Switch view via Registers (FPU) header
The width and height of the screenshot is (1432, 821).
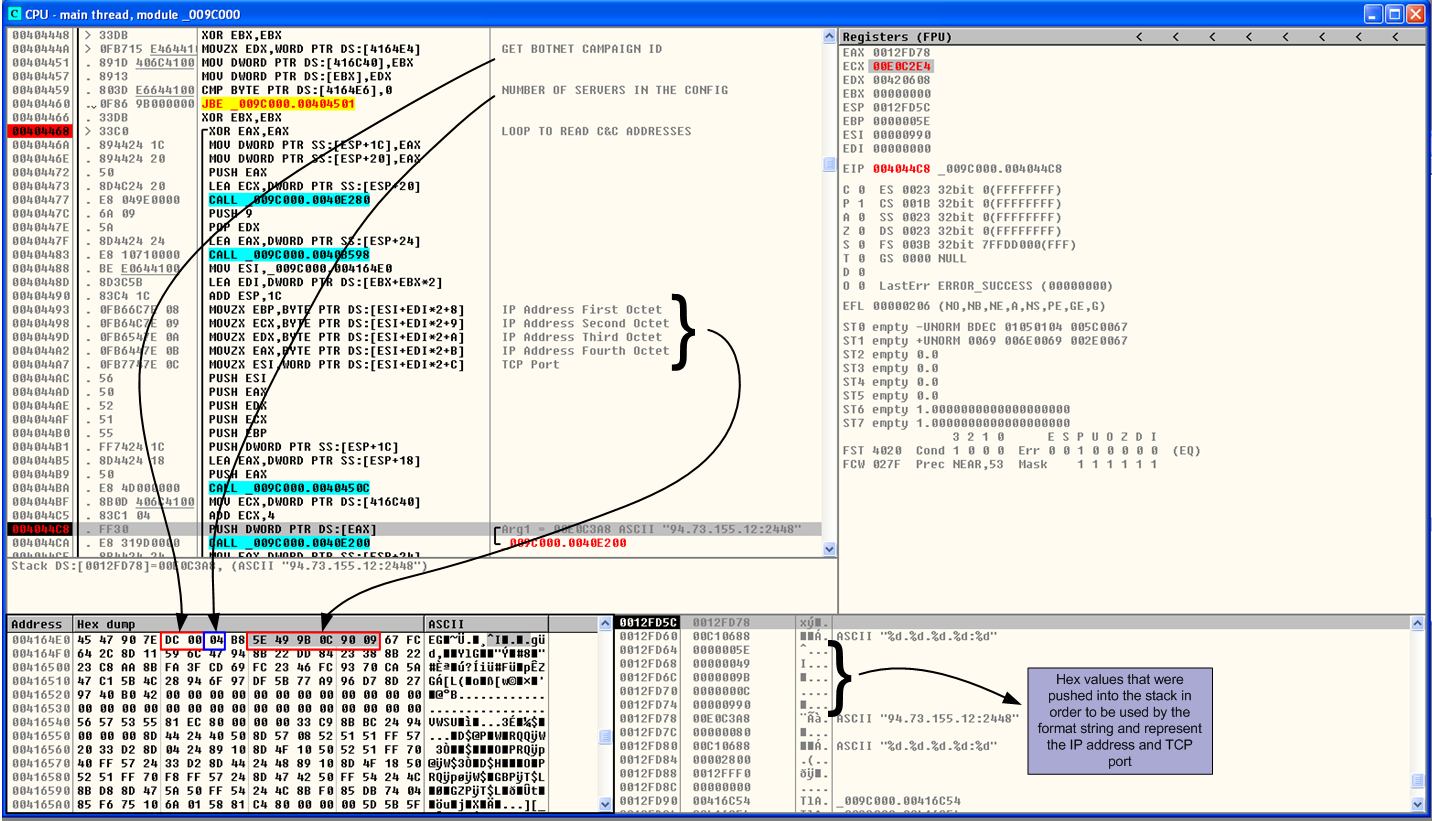pos(897,37)
